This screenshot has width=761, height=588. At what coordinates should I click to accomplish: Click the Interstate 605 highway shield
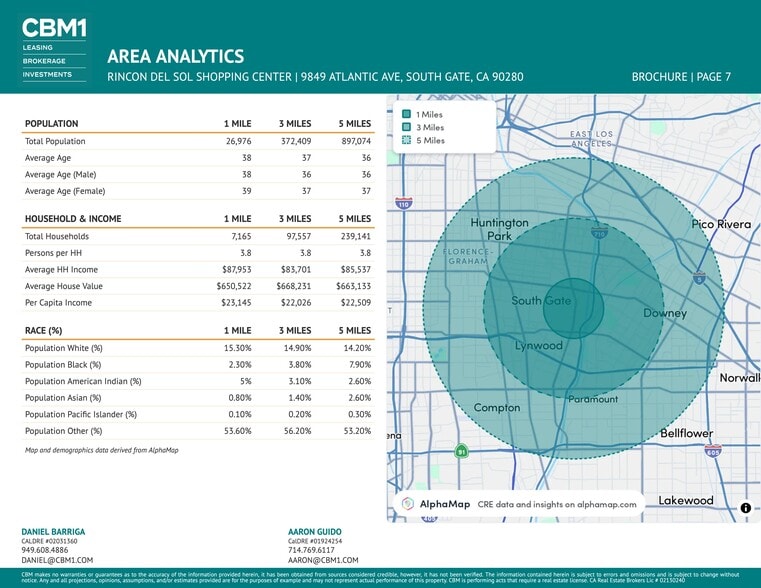712,451
